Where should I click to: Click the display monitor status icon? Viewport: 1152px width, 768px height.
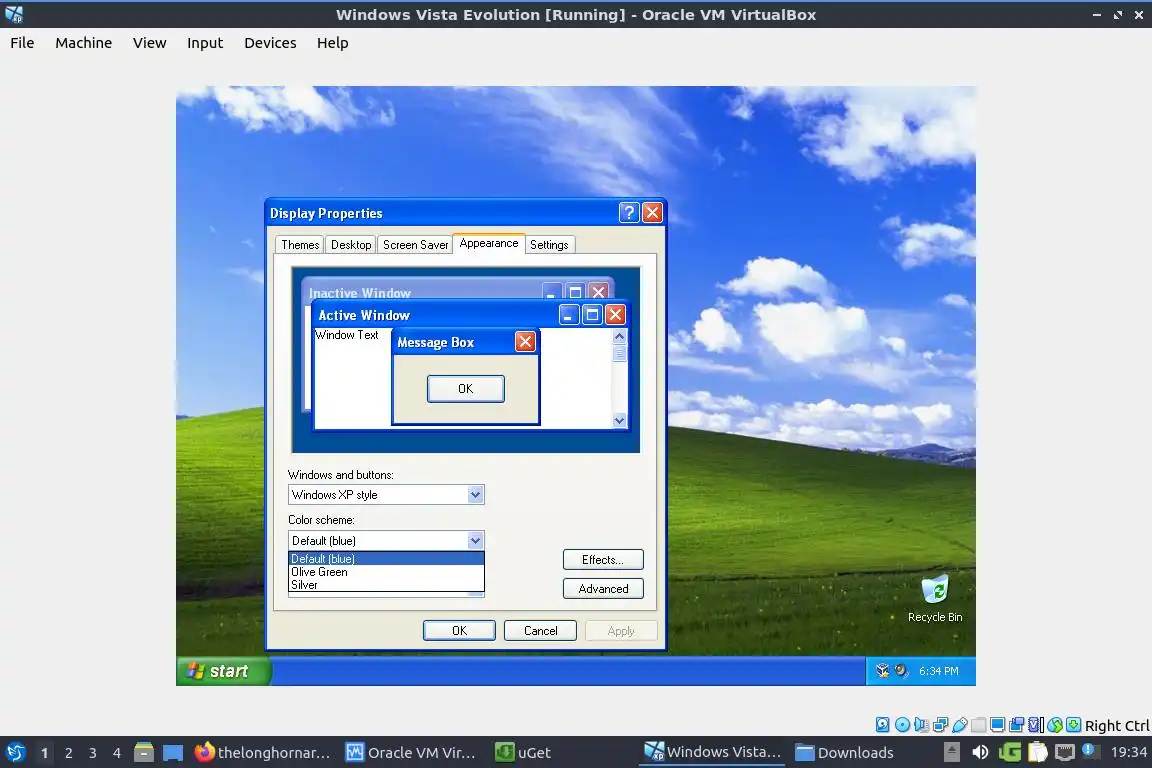point(998,725)
